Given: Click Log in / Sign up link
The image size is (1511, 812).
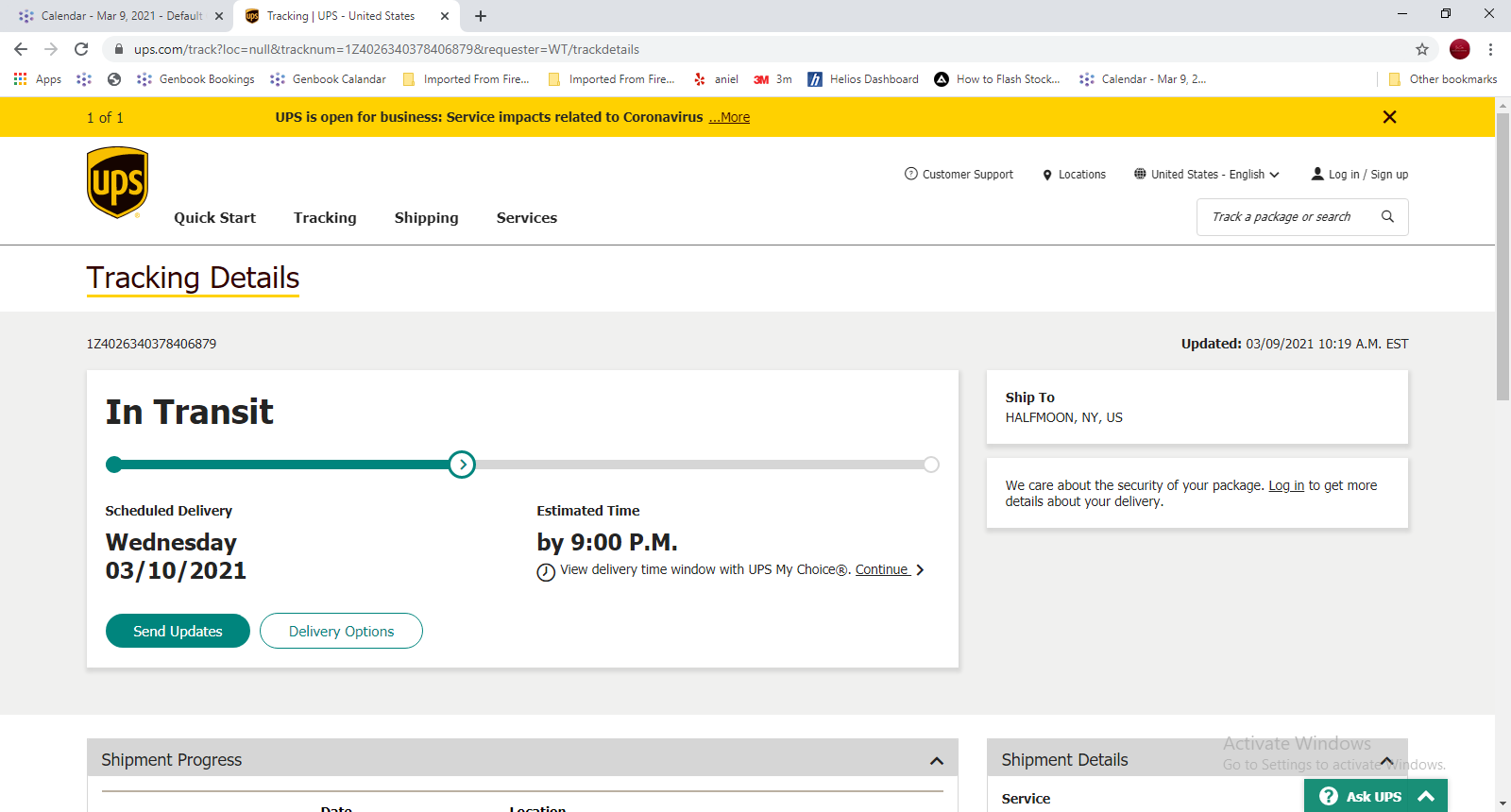Looking at the screenshot, I should tap(1368, 175).
